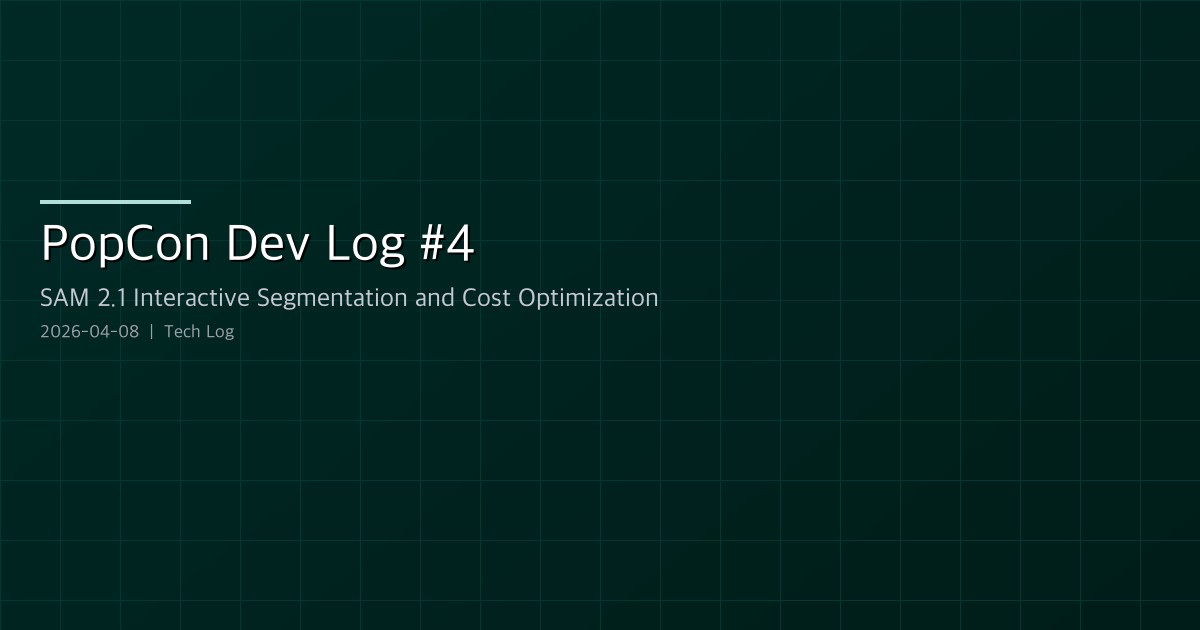1200x630 pixels.
Task: Select SAM 2.1 in the subtitle text
Action: point(85,297)
